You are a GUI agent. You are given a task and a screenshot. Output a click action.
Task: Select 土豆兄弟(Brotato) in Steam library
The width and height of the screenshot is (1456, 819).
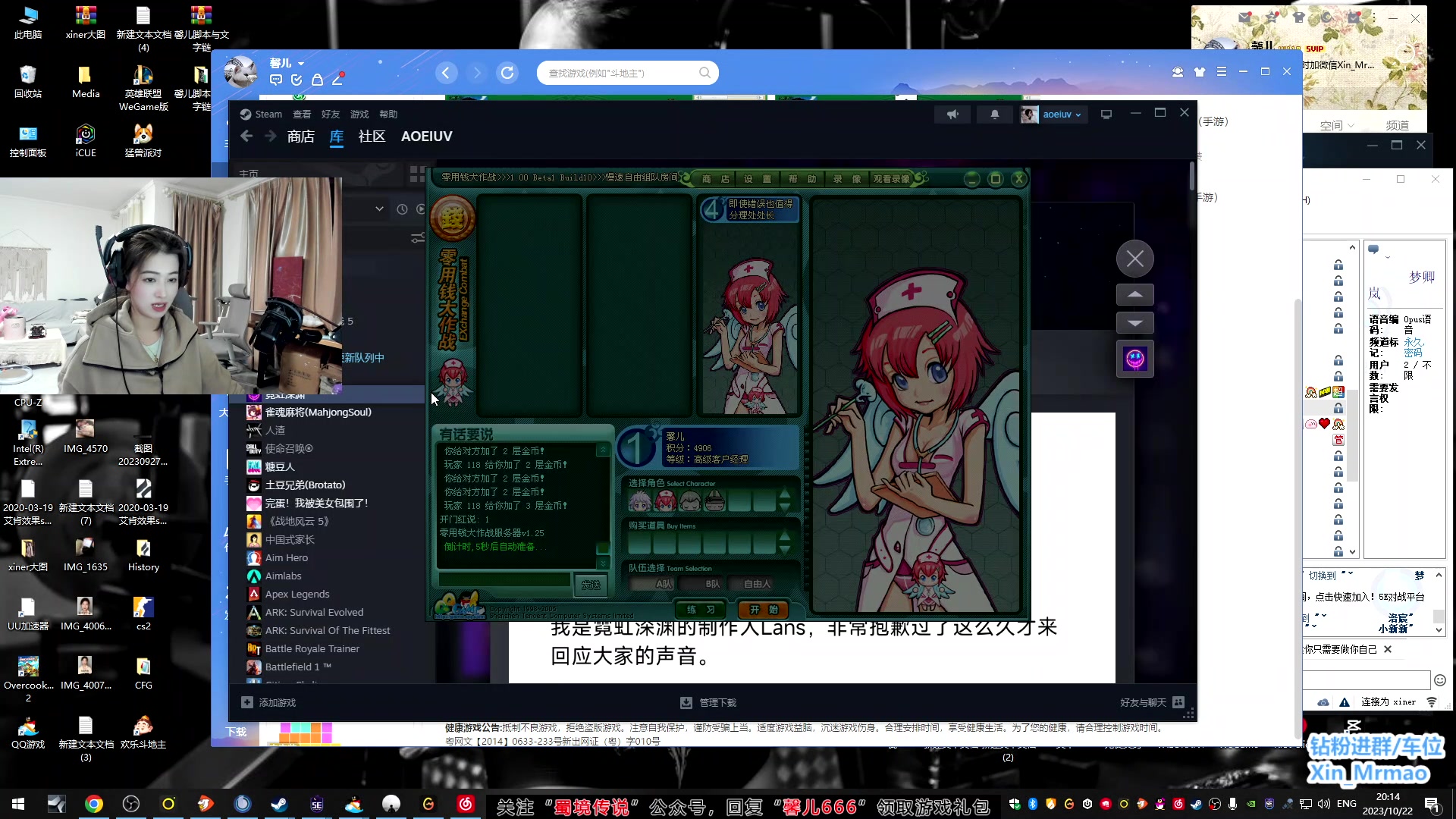305,485
